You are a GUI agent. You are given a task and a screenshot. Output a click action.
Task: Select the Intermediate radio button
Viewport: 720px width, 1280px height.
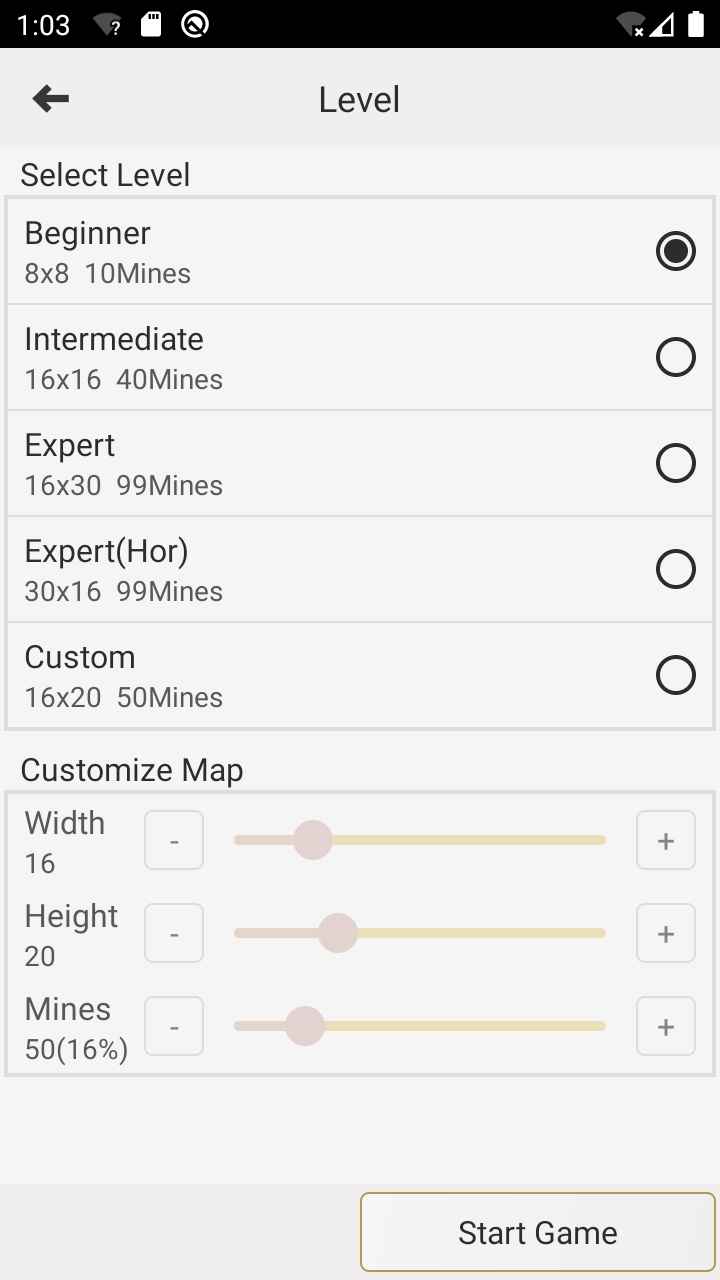tap(676, 357)
